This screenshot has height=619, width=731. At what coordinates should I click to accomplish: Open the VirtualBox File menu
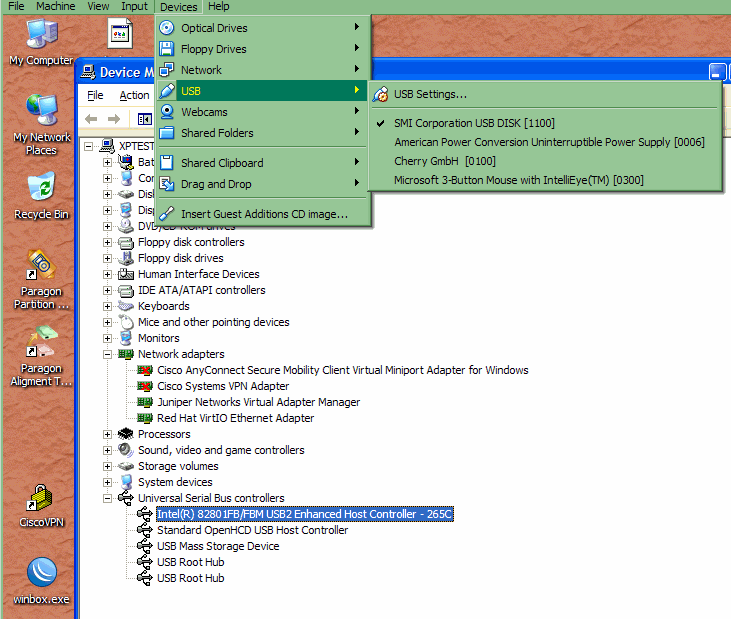tap(16, 7)
